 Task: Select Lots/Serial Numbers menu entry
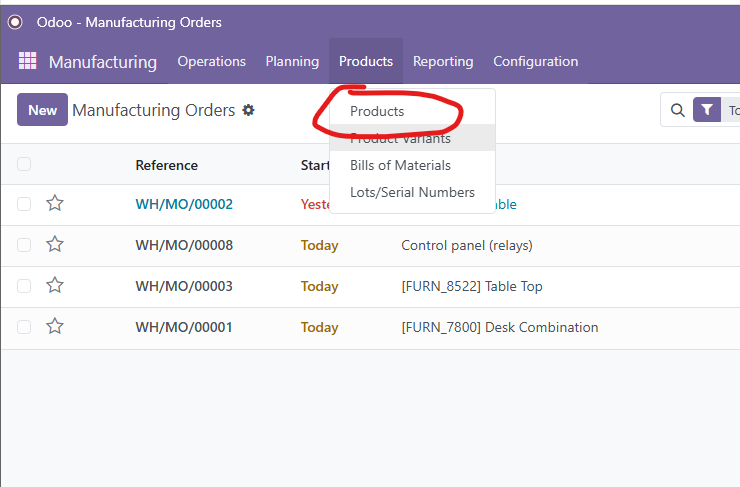coord(412,192)
